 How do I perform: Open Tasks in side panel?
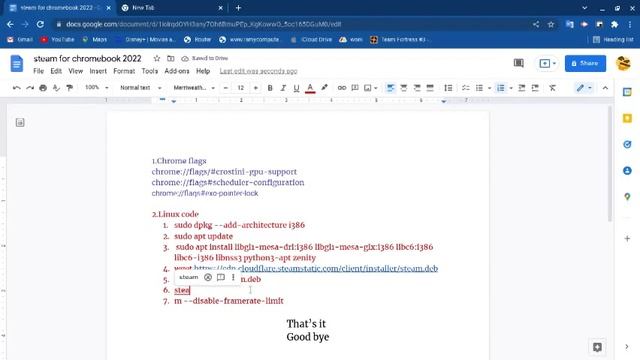627,144
